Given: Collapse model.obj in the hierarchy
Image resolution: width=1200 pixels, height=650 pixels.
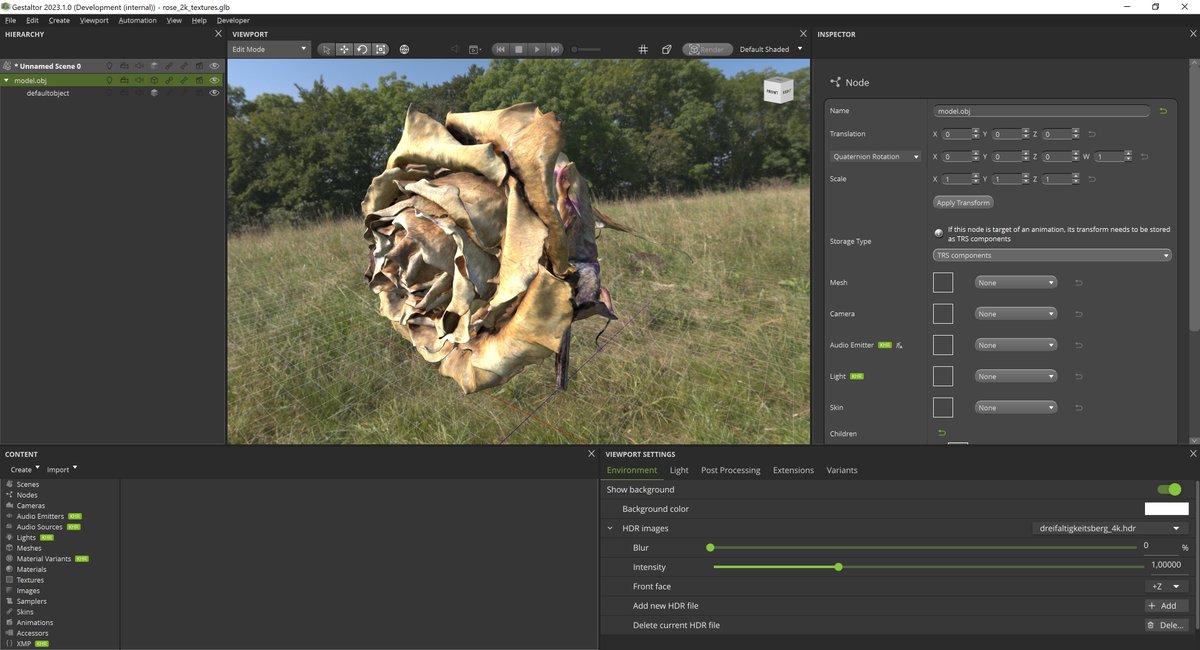Looking at the screenshot, I should pos(7,79).
